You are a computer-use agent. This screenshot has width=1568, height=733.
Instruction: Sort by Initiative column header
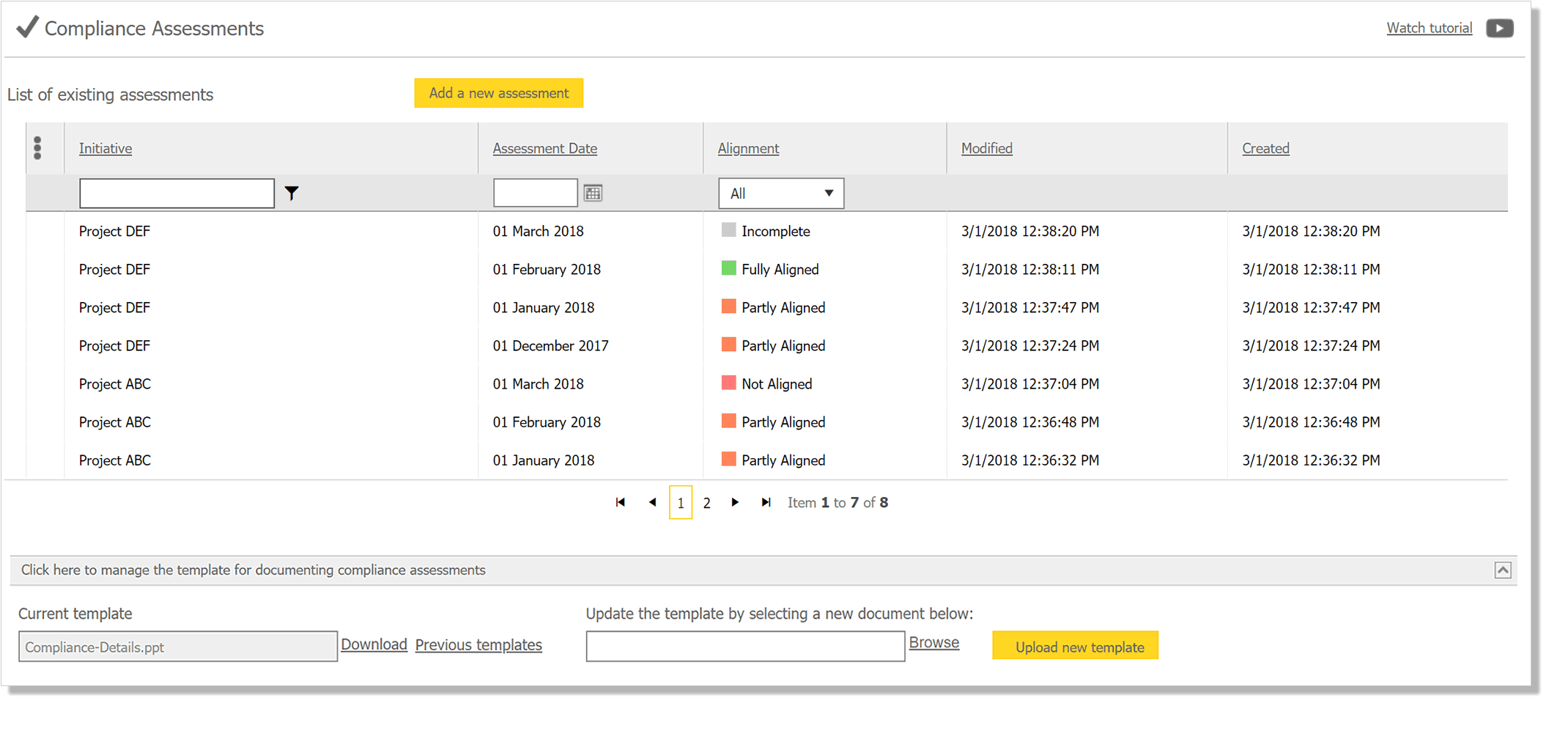point(106,148)
